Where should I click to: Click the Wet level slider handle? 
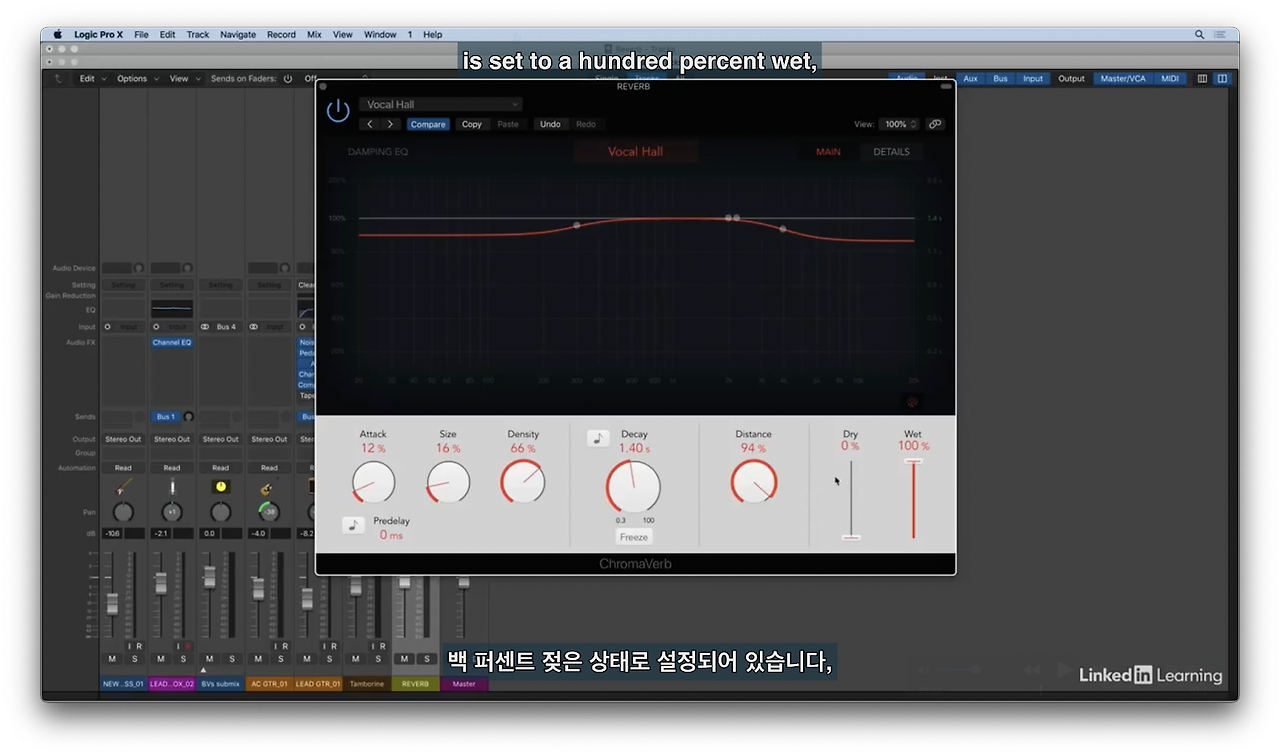point(913,460)
